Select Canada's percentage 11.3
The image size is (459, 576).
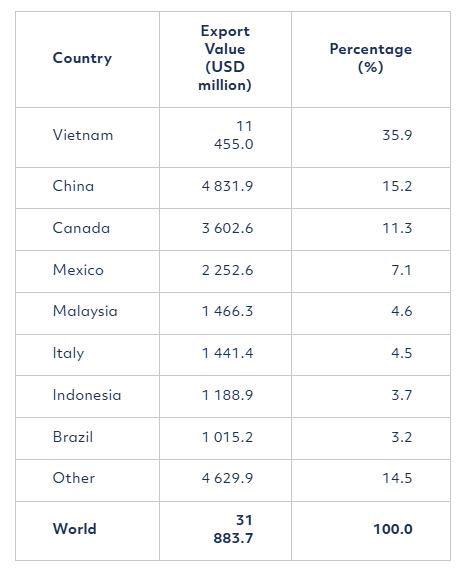(x=397, y=228)
